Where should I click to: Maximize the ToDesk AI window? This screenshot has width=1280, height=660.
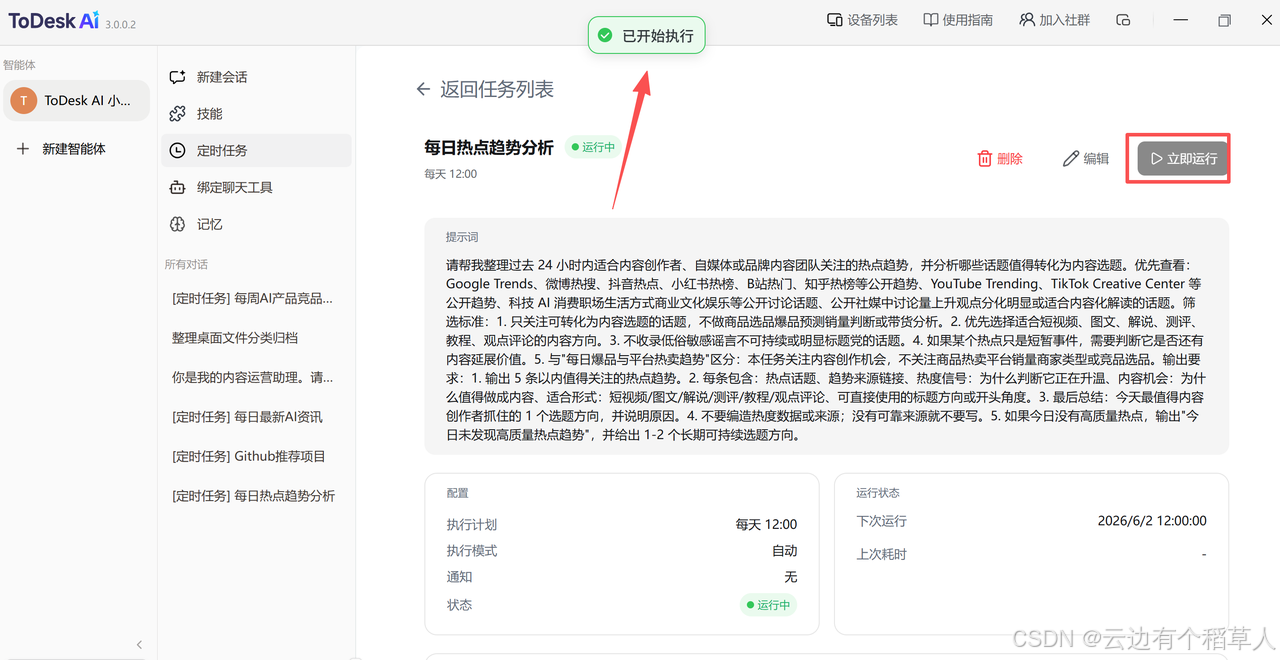[x=1224, y=20]
